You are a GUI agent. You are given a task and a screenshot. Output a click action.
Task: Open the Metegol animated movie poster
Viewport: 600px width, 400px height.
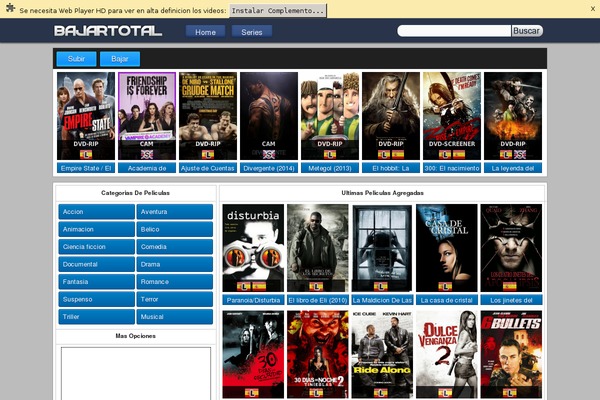tap(330, 116)
